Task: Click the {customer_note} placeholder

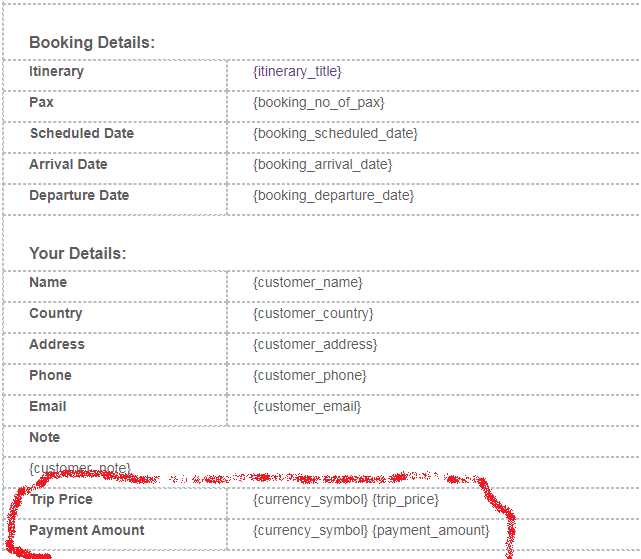Action: pos(80,468)
